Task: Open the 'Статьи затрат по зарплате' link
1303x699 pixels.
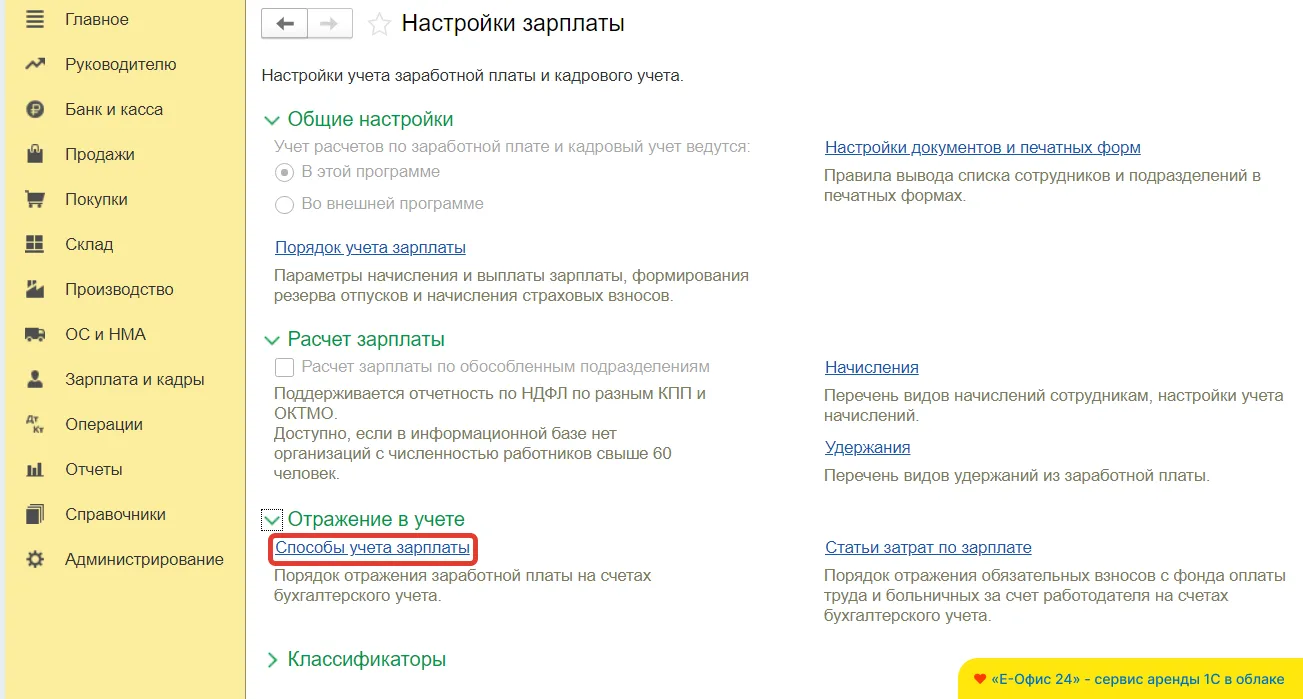Action: [928, 547]
